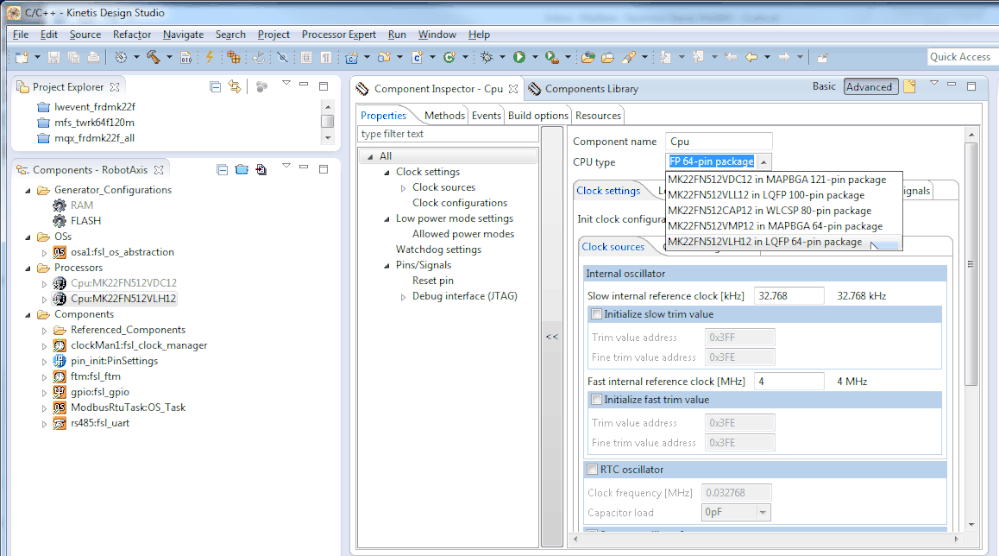
Task: Click the lightning bolt toolbar icon
Action: pyautogui.click(x=210, y=57)
